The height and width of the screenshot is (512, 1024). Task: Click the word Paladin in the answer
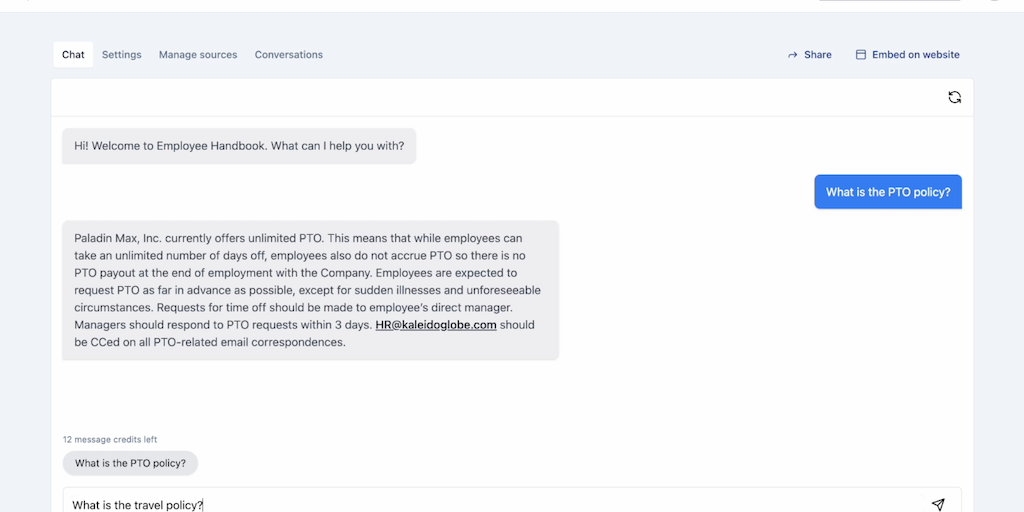[x=95, y=238]
